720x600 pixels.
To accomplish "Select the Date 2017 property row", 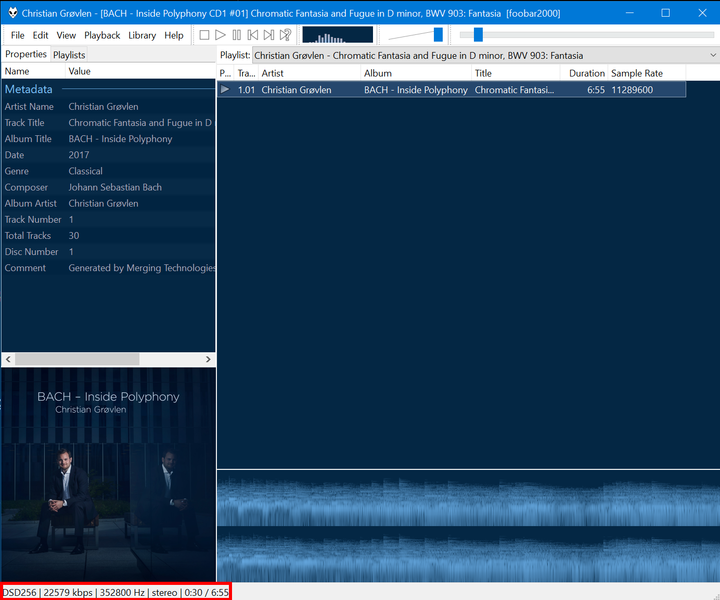I will point(108,155).
